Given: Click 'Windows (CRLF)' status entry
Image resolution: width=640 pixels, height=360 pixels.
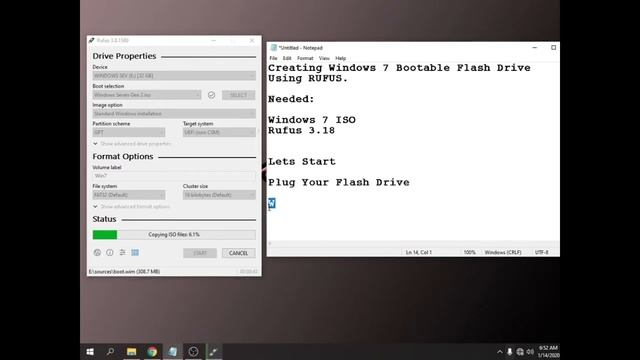Looking at the screenshot, I should tap(503, 253).
